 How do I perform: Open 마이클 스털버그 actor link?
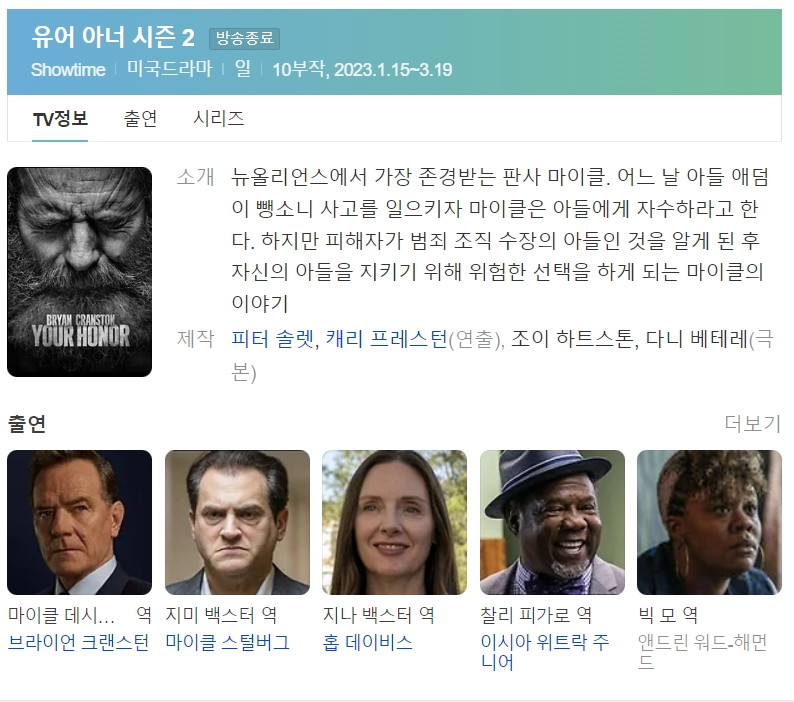[x=227, y=642]
